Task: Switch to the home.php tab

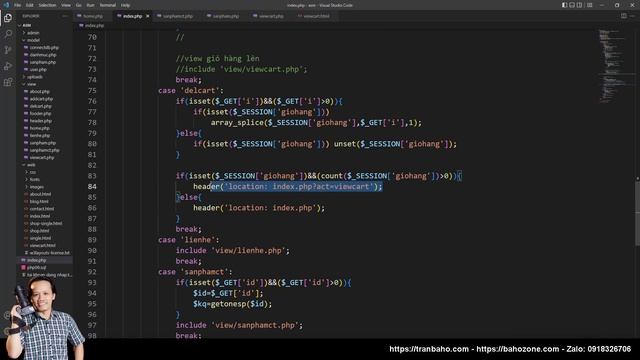Action: coord(92,16)
